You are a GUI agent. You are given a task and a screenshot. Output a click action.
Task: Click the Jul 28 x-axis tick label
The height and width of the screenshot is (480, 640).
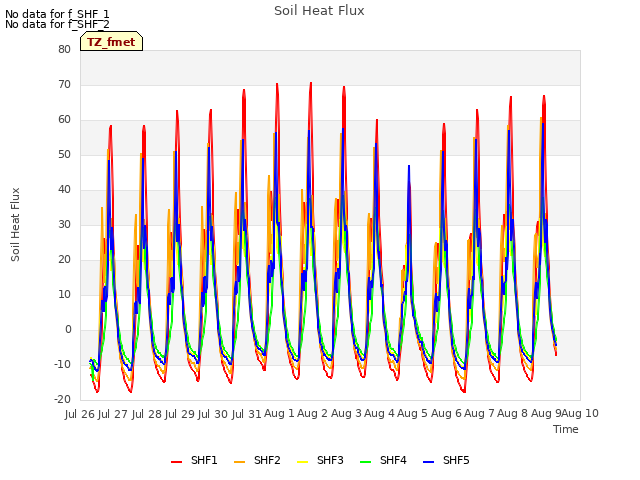click(x=146, y=414)
